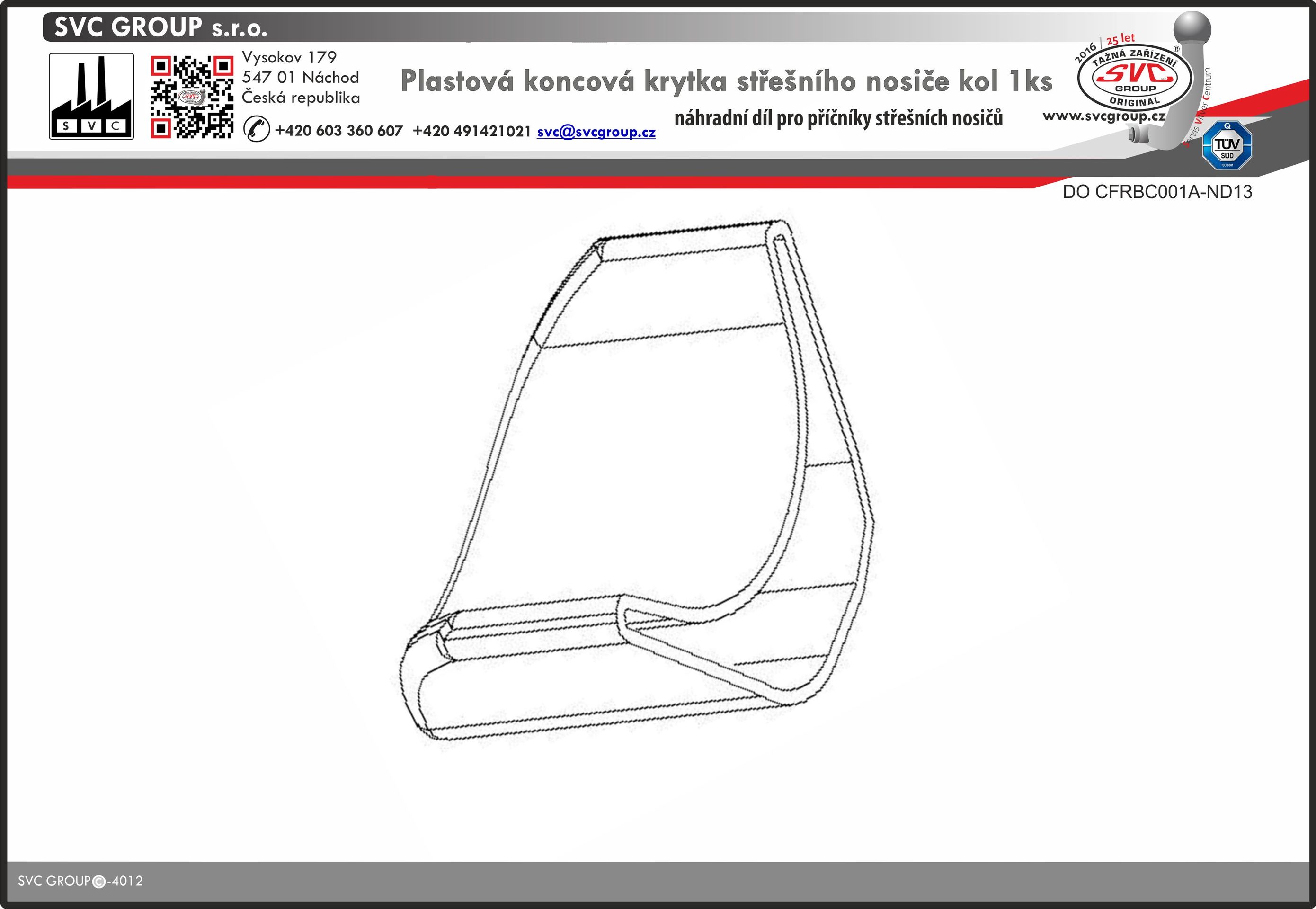Click the SVC GROUP-4012 footer text
The height and width of the screenshot is (909, 1316).
(80, 881)
